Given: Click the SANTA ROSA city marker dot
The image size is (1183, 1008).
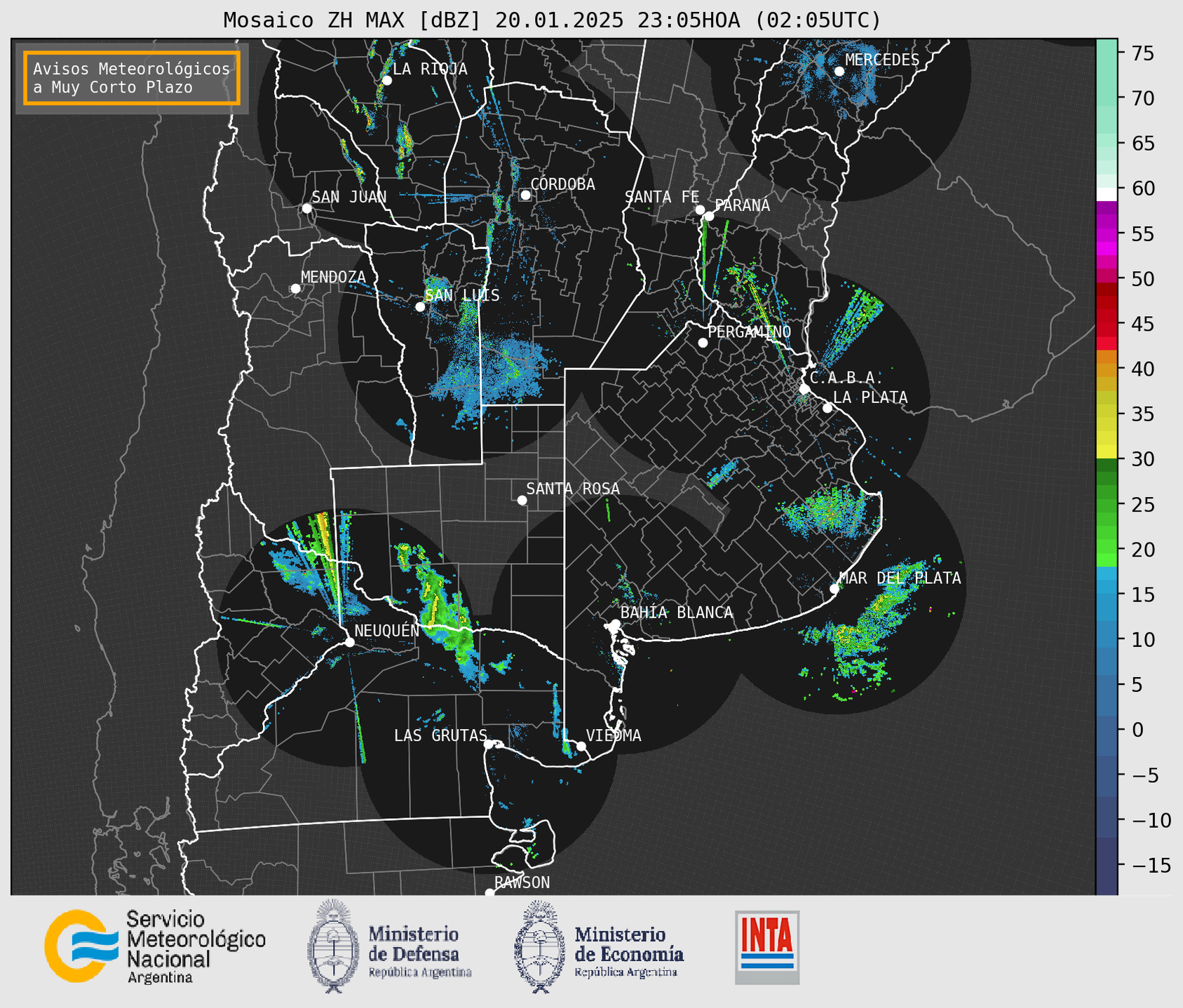Looking at the screenshot, I should tap(522, 500).
